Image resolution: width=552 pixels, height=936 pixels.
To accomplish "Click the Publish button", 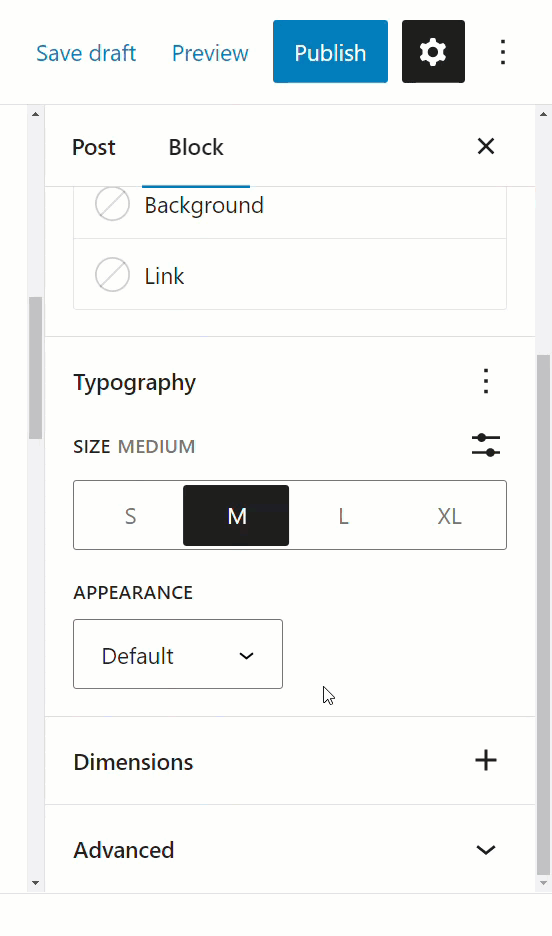I will [331, 52].
